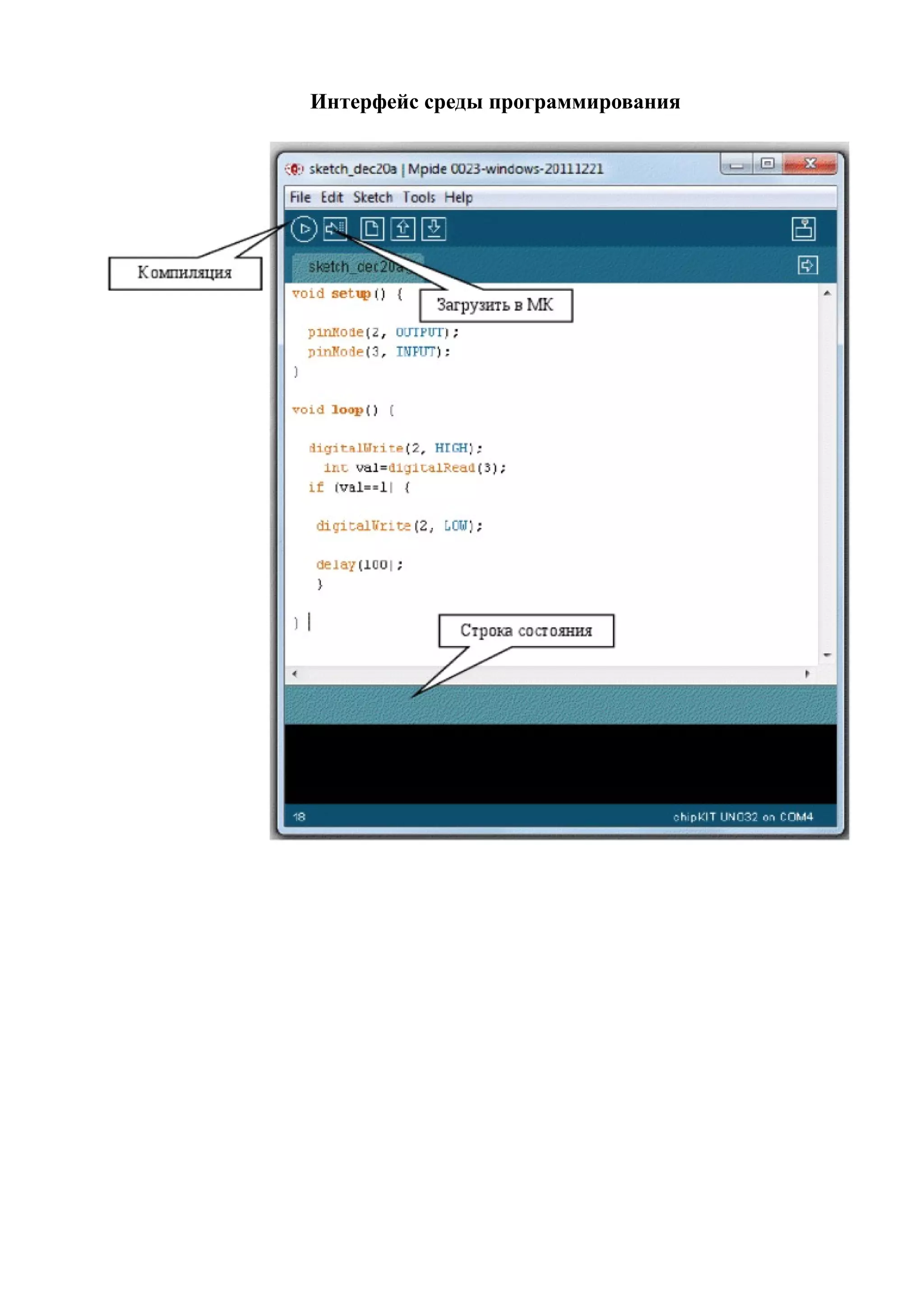
Task: Click the horizontal scroll left arrow
Action: [294, 674]
